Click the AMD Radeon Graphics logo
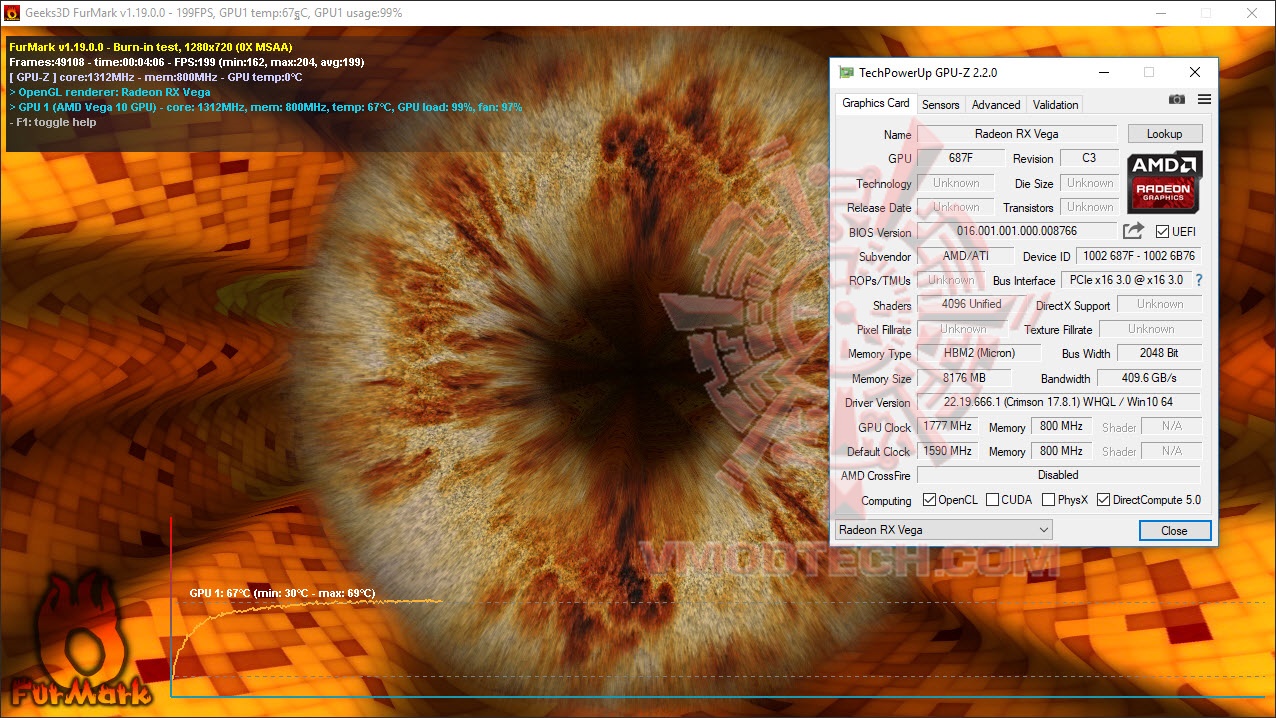 tap(1164, 181)
